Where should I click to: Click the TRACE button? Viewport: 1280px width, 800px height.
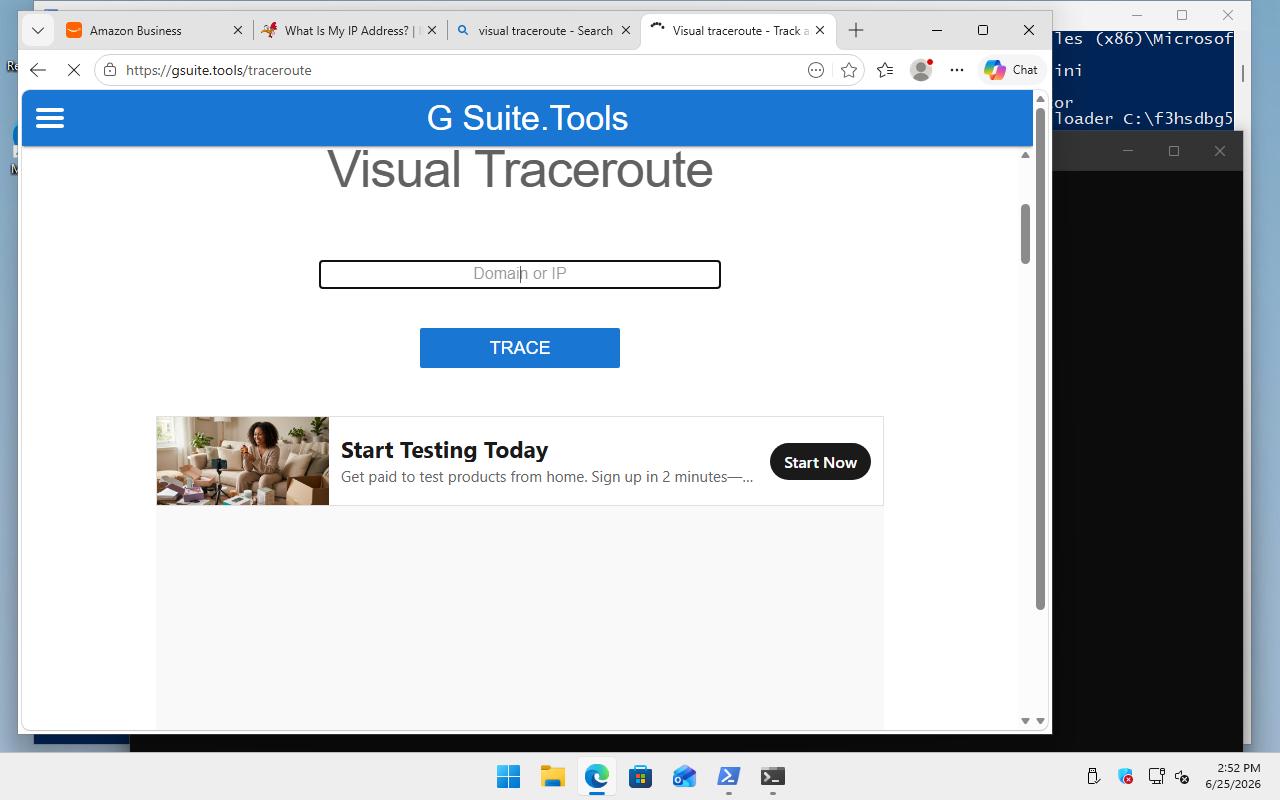coord(520,348)
